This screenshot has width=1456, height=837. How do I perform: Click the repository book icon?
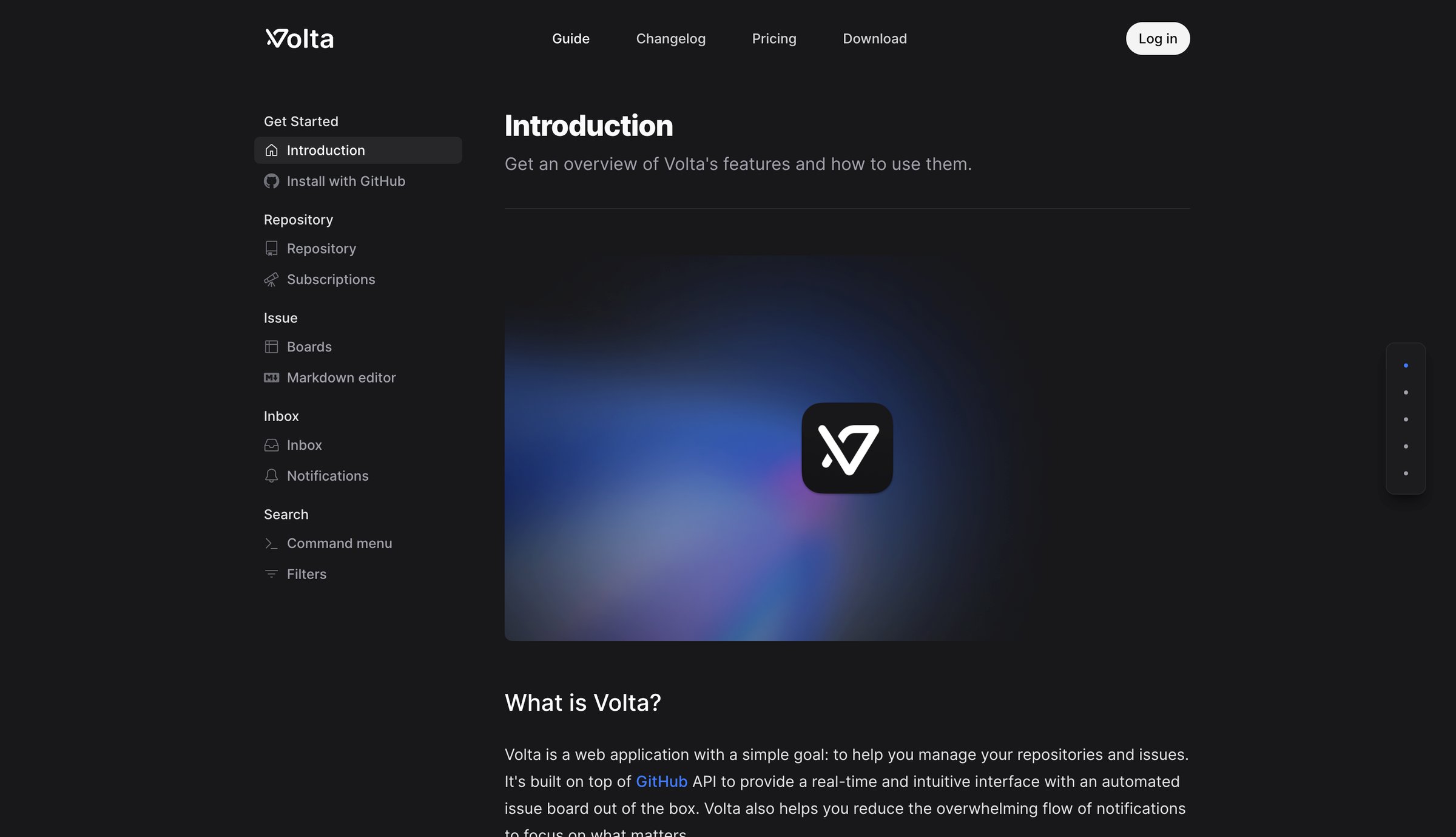(x=271, y=248)
